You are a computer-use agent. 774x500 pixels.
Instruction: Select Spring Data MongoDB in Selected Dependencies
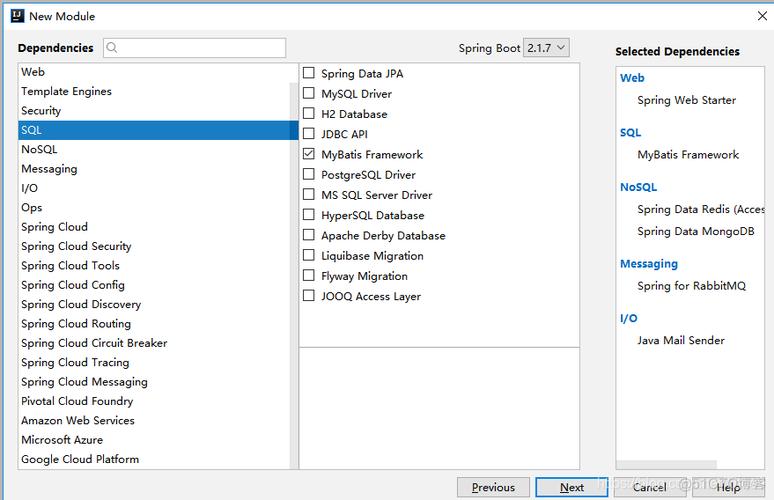coord(696,231)
